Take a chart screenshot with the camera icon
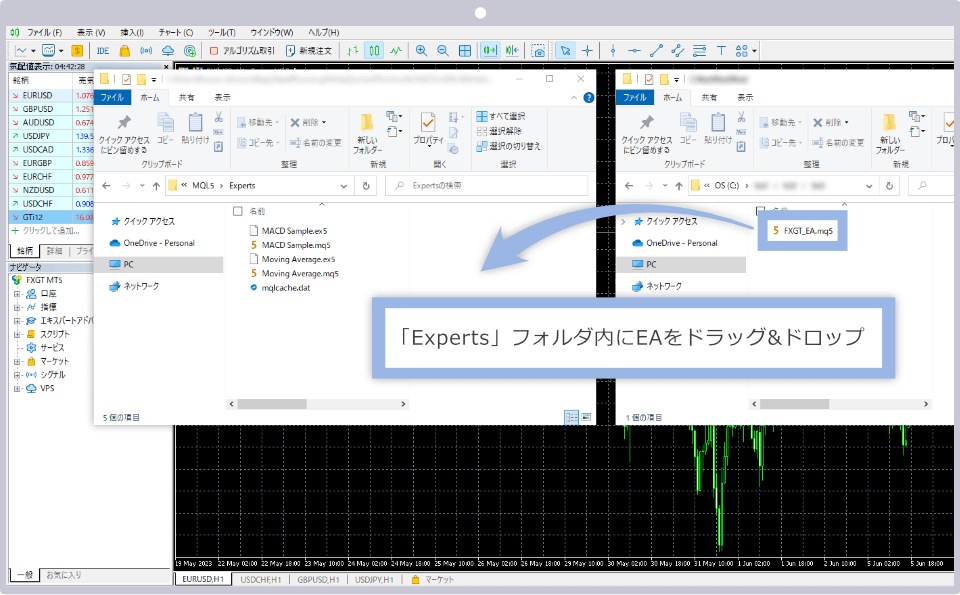This screenshot has height=595, width=960. point(538,51)
